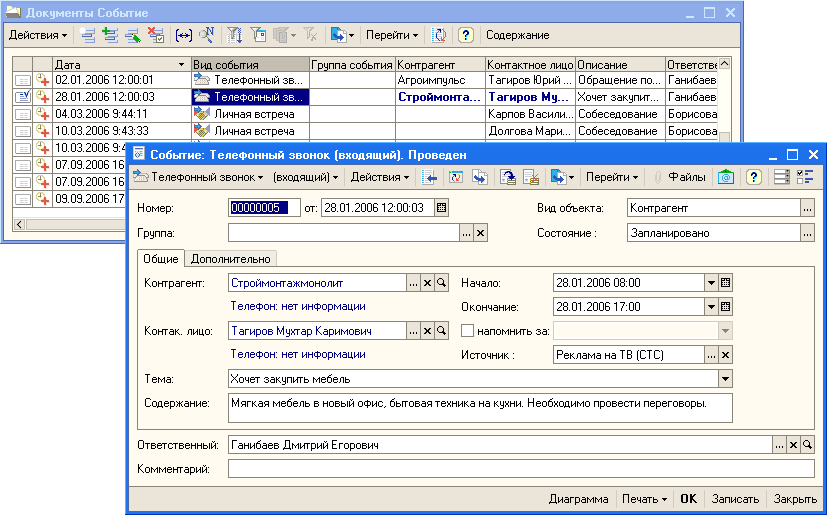Set date interval icon in list toolbar
827x515 pixels.
coord(184,35)
